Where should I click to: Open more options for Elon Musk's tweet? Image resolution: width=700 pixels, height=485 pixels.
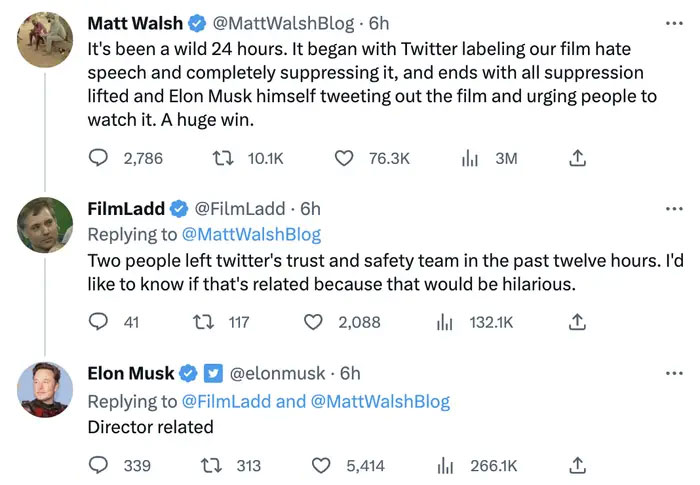673,373
